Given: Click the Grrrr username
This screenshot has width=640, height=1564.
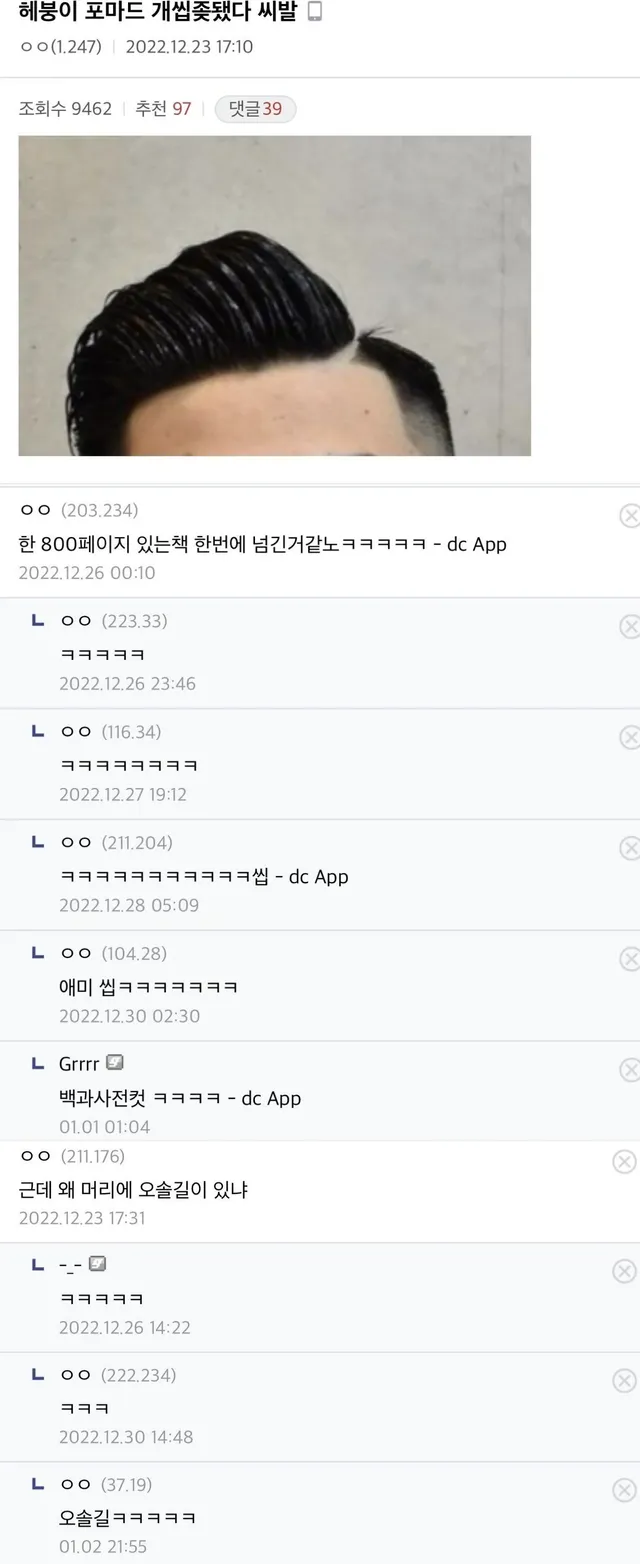Looking at the screenshot, I should click(x=79, y=1064).
